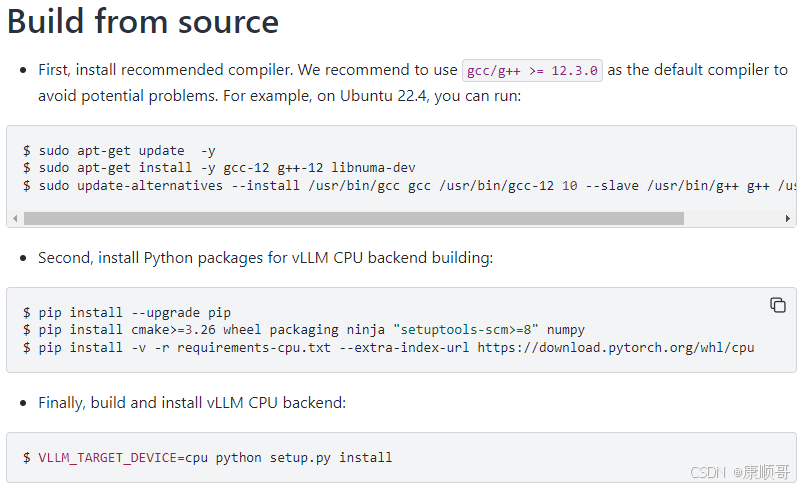This screenshot has width=802, height=488.
Task: Click the bullet text starting "First, install recommended compiler"
Action: (248, 70)
